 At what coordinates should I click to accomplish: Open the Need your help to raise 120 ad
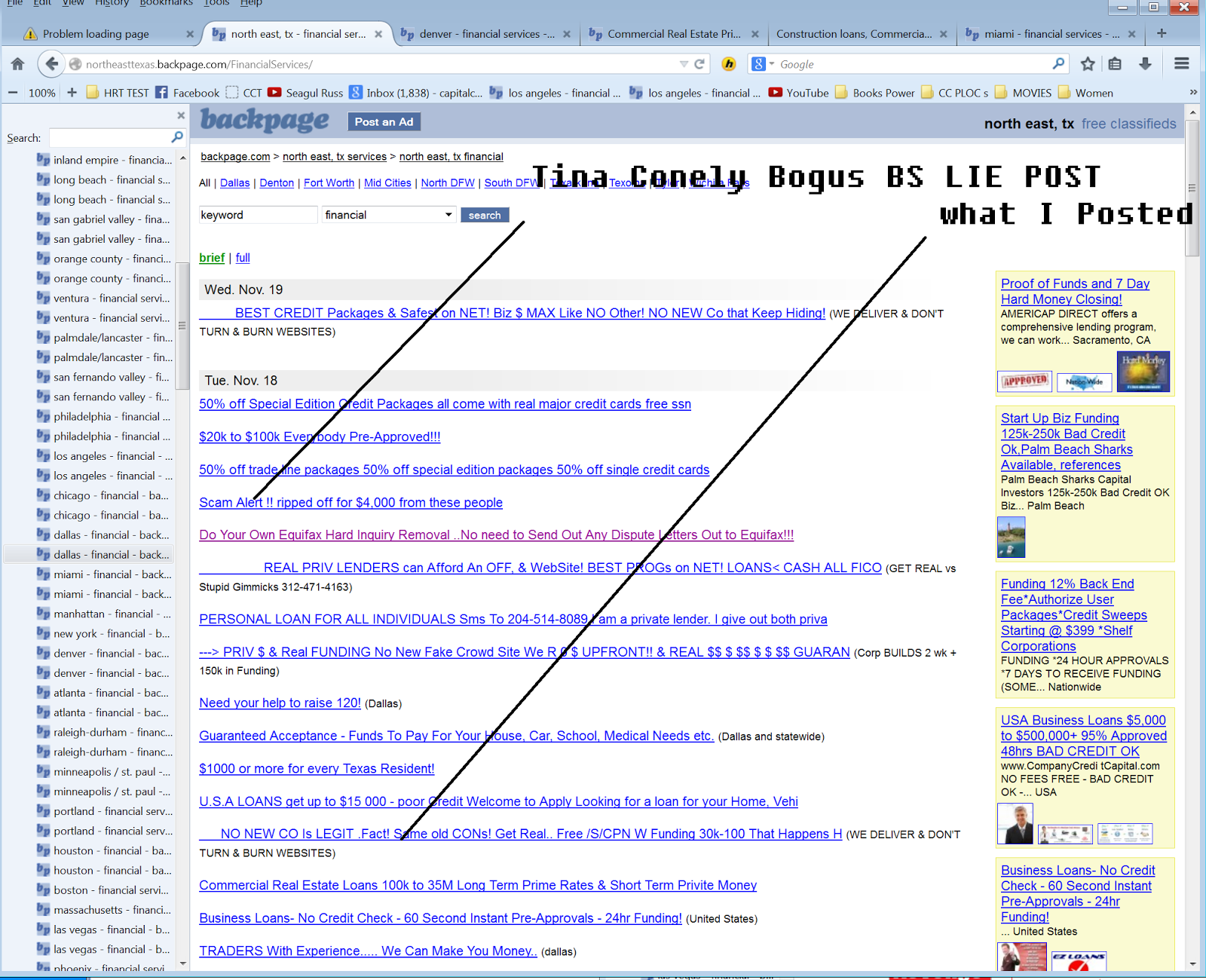pos(280,703)
